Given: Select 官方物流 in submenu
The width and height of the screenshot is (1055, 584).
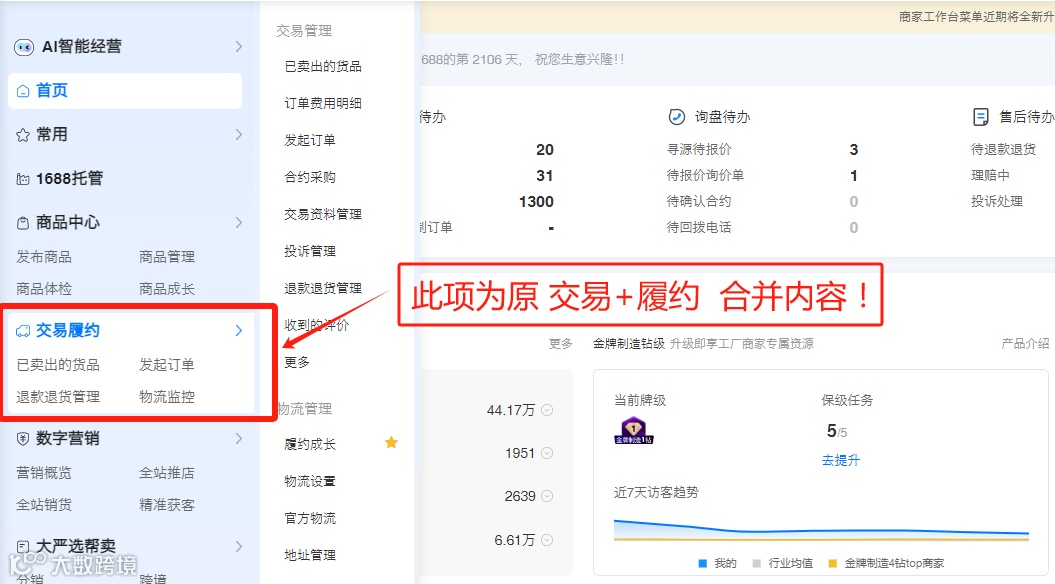Looking at the screenshot, I should pyautogui.click(x=310, y=518).
